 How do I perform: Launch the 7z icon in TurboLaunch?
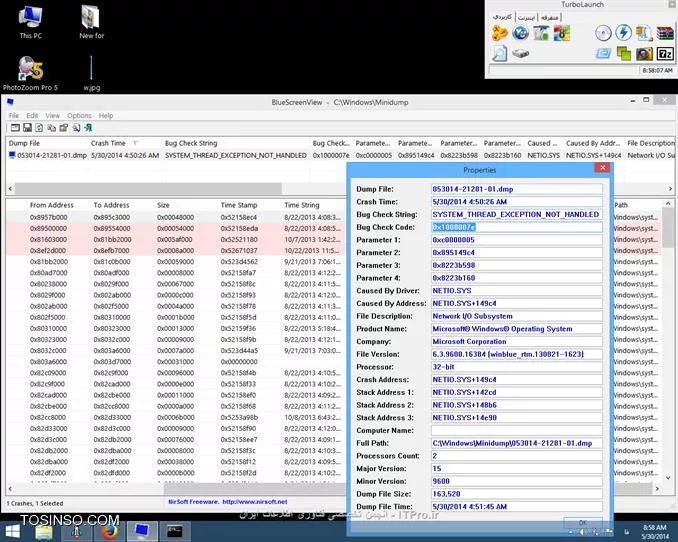(665, 54)
